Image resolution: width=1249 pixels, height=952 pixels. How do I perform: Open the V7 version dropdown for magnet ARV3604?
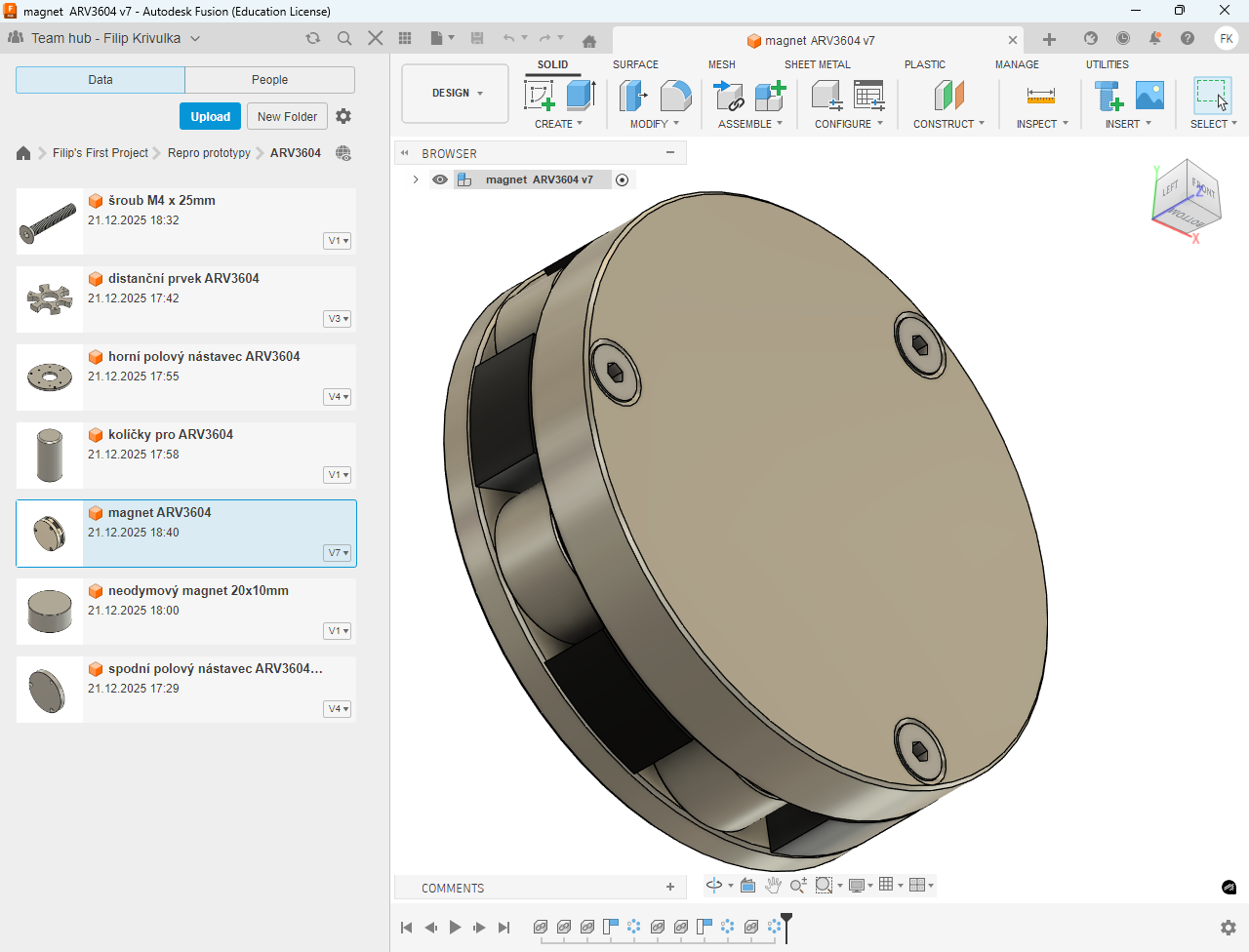coord(338,553)
